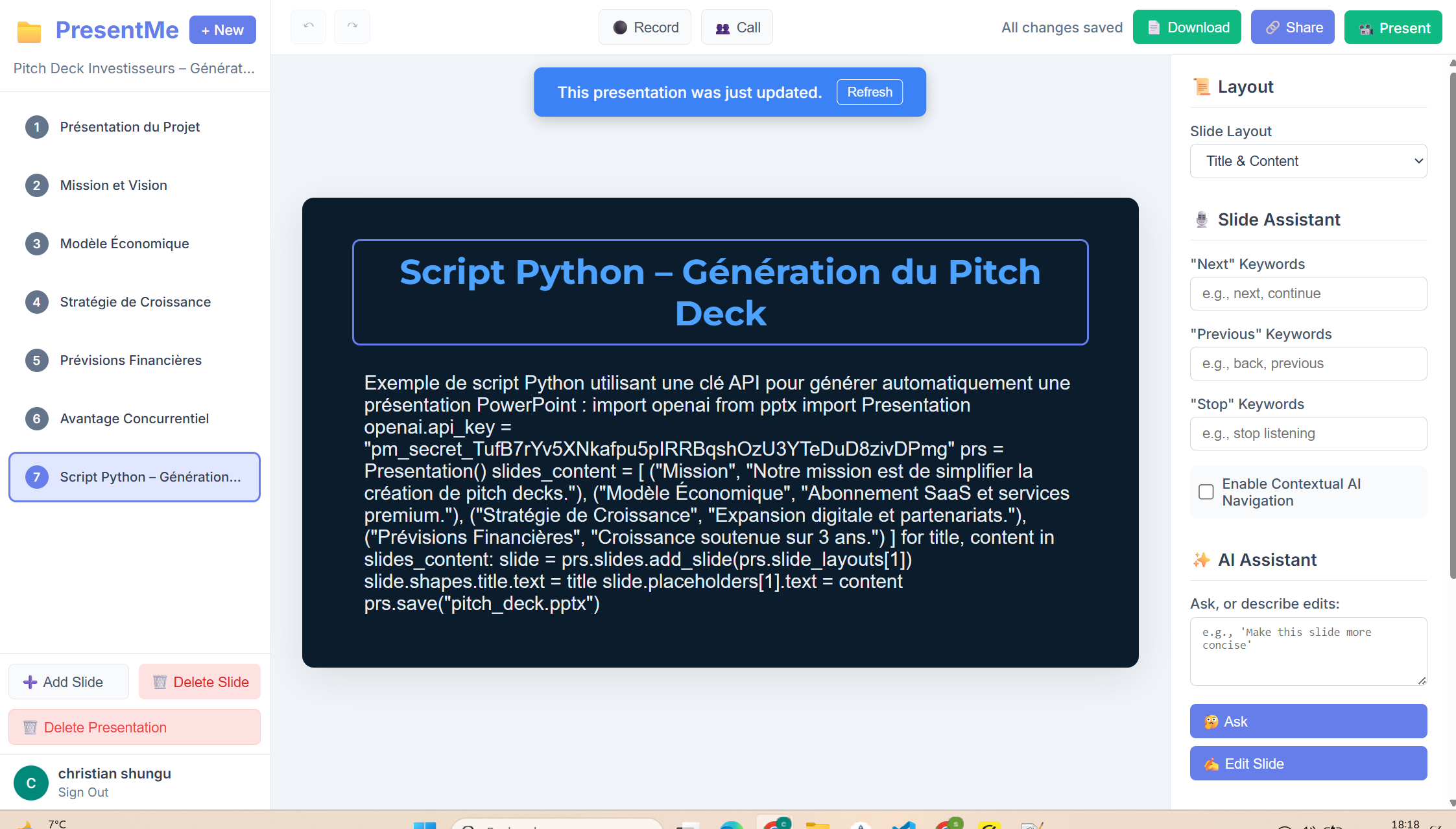This screenshot has height=829, width=1456.
Task: Click the Edit Slide button
Action: 1307,764
